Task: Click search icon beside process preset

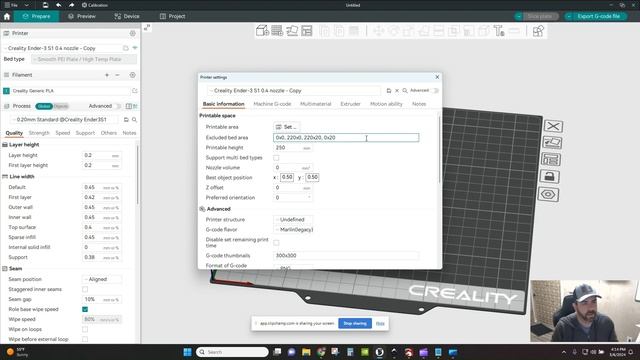Action: pos(134,120)
